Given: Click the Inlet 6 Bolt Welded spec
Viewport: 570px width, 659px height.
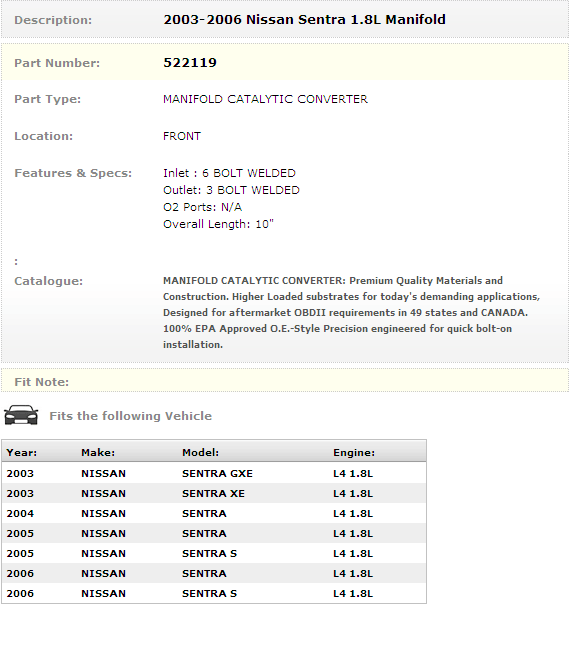Looking at the screenshot, I should pyautogui.click(x=230, y=173).
